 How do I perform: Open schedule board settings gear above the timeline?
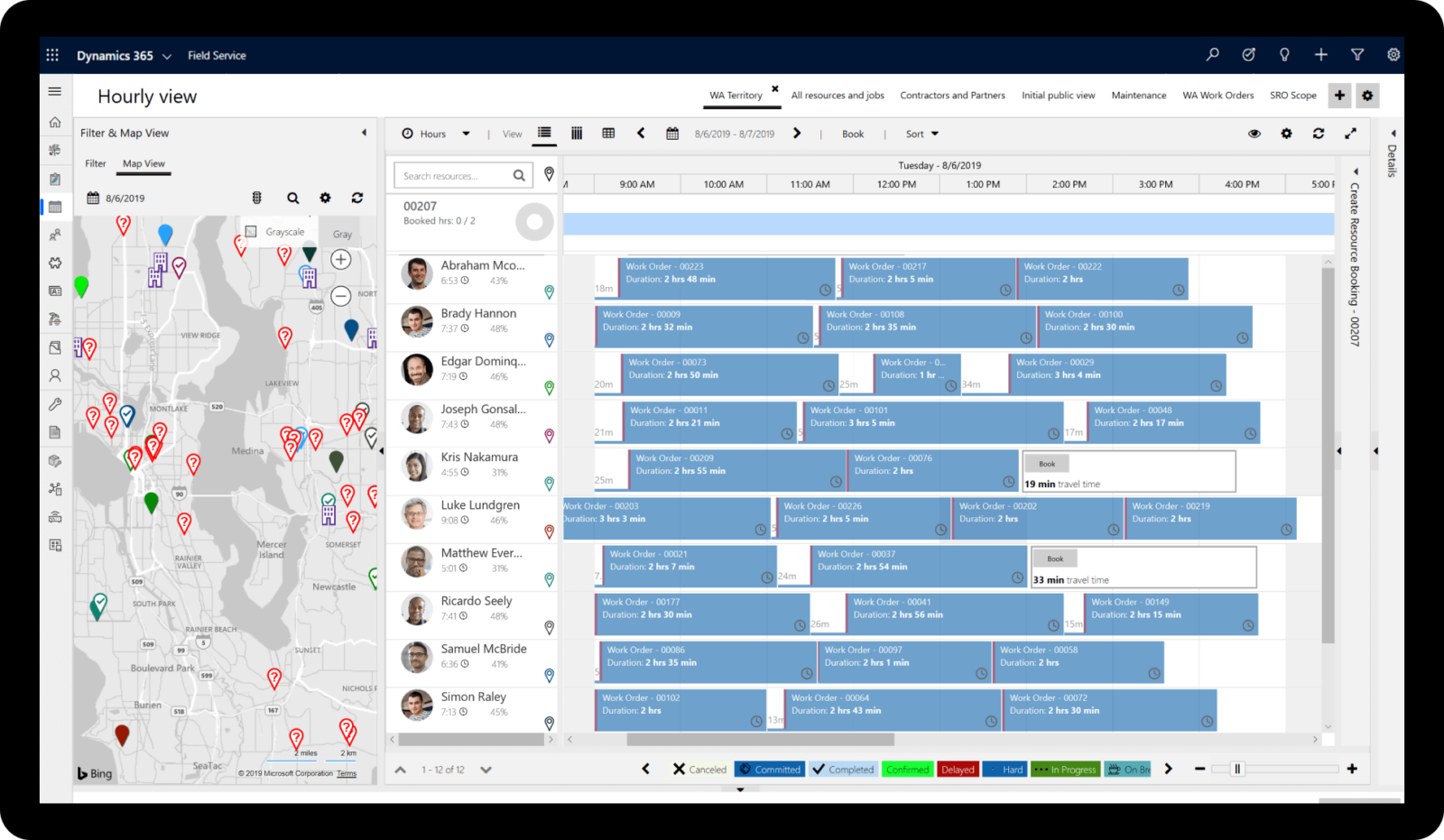point(1286,133)
